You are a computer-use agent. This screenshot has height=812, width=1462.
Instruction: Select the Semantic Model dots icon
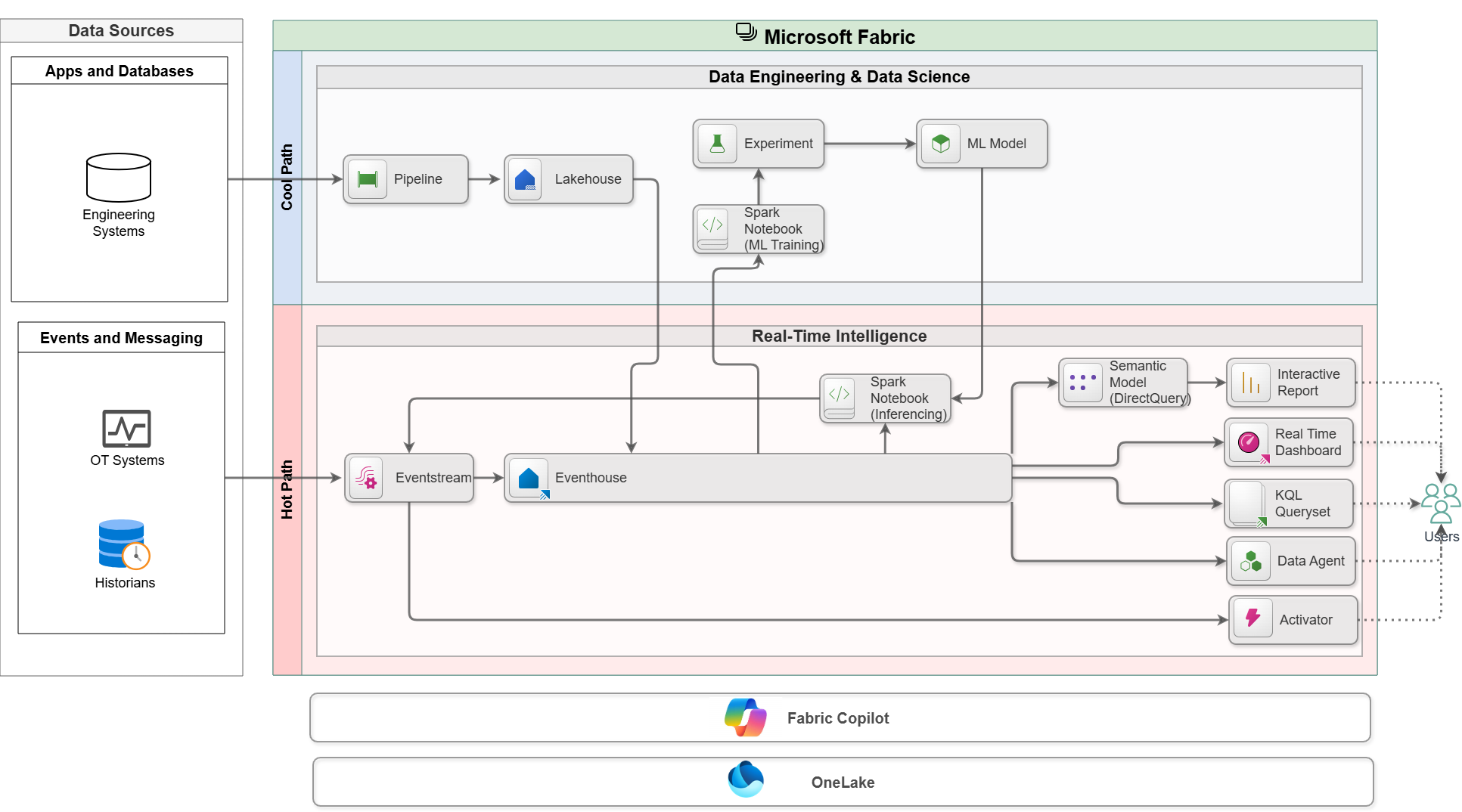1082,383
